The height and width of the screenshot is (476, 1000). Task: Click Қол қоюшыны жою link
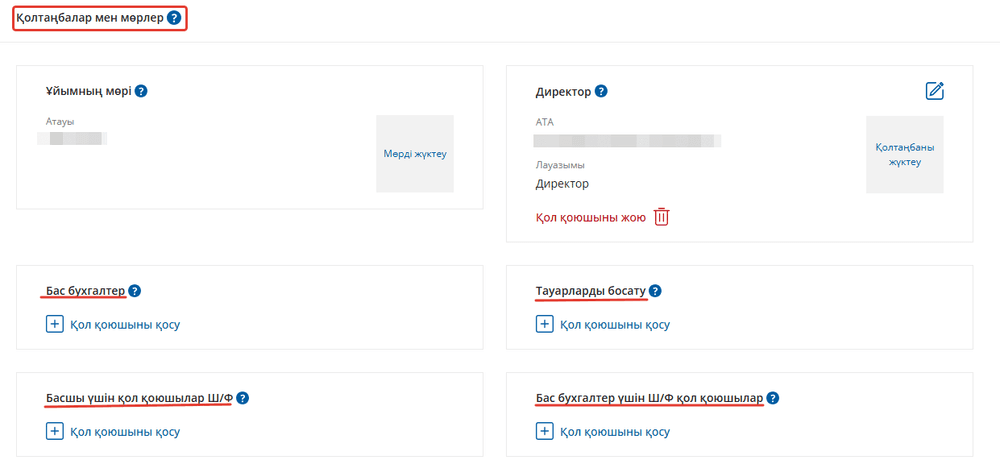point(591,216)
